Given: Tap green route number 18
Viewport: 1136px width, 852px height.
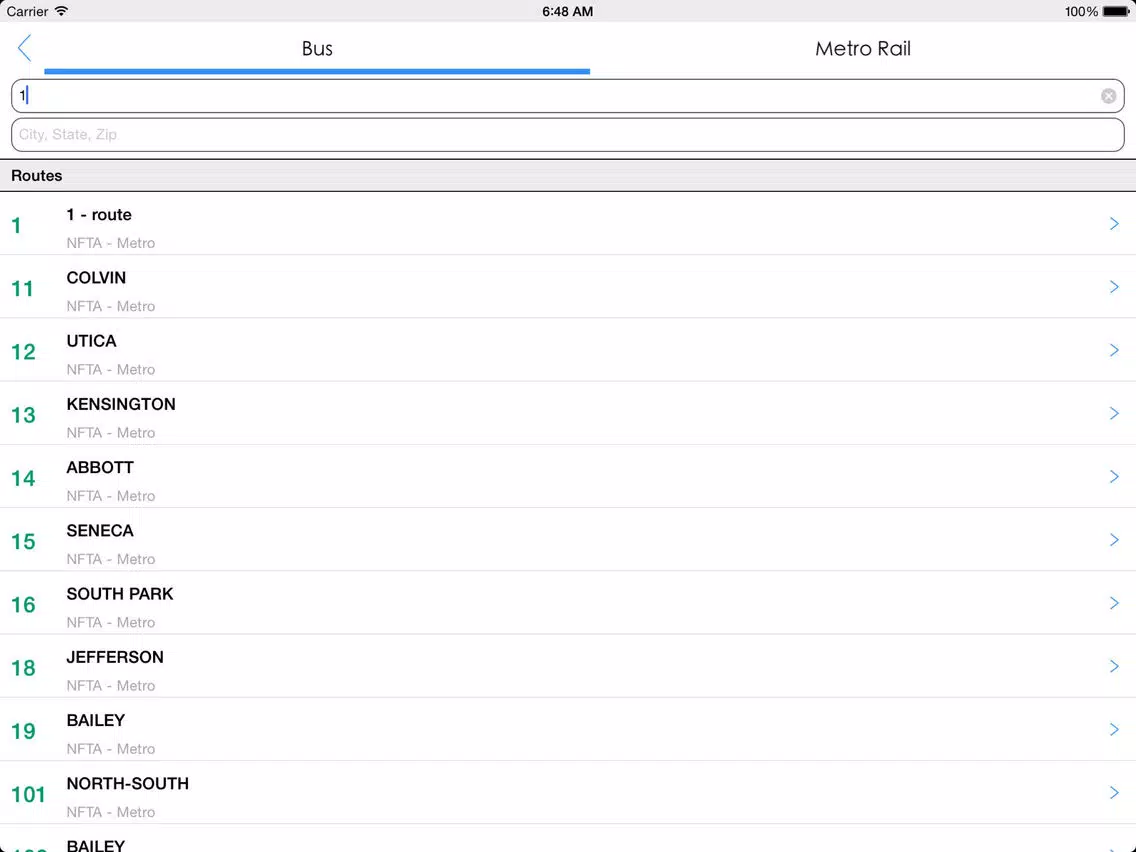Looking at the screenshot, I should pos(23,668).
